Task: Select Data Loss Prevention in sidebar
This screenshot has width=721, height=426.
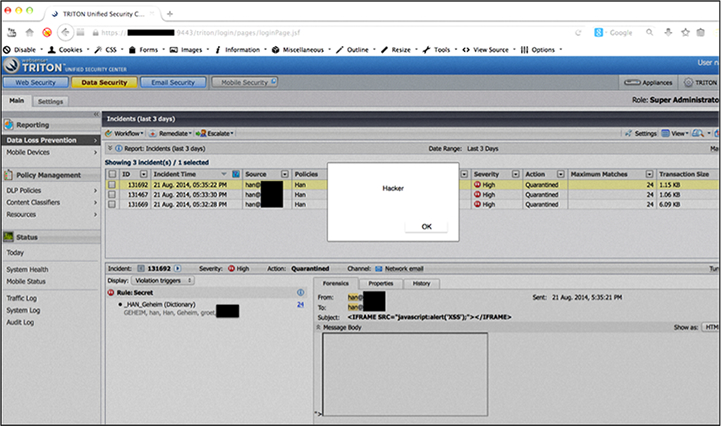Action: (x=51, y=140)
